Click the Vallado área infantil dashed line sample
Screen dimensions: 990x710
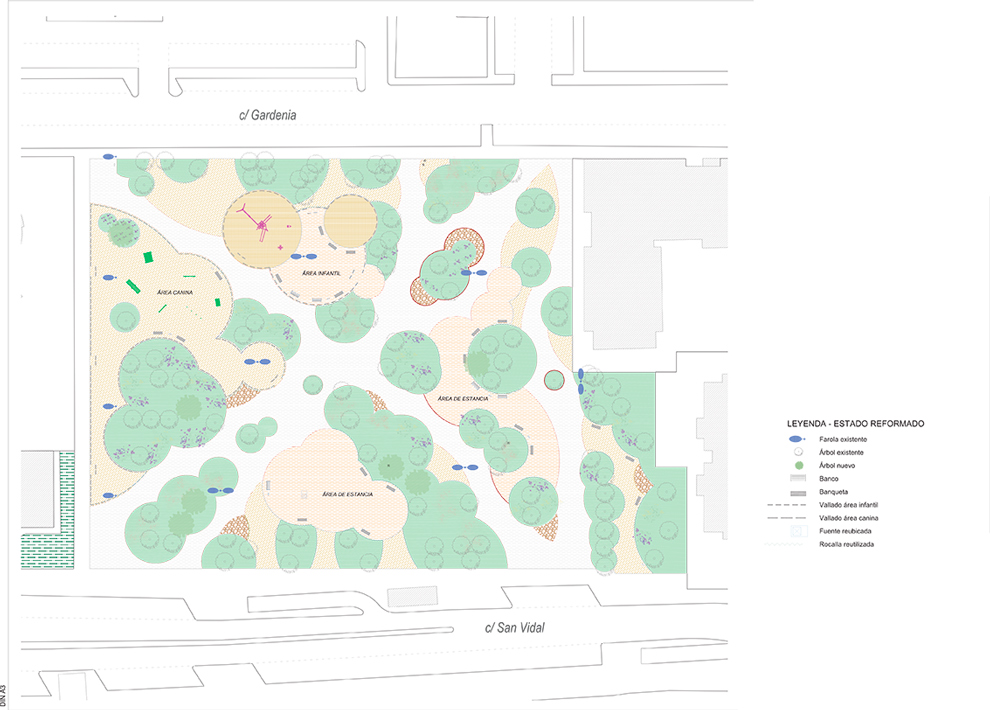(787, 505)
